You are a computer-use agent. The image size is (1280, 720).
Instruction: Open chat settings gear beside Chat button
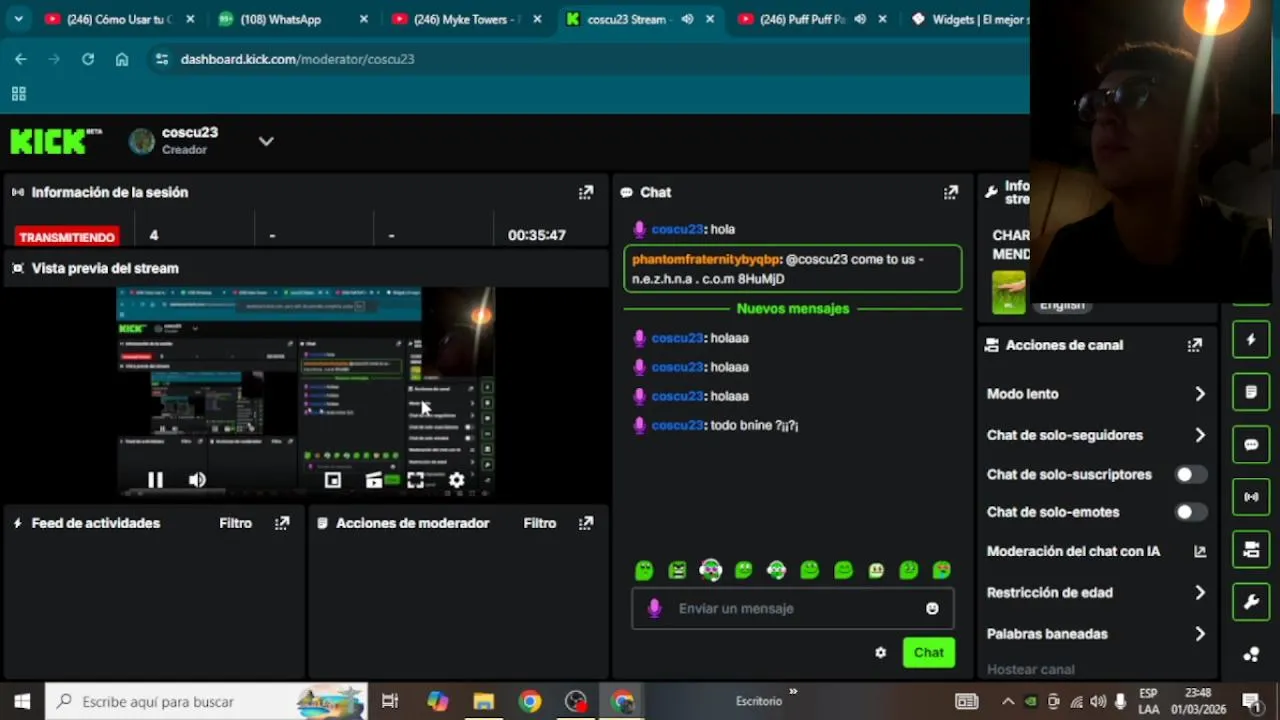[x=880, y=652]
